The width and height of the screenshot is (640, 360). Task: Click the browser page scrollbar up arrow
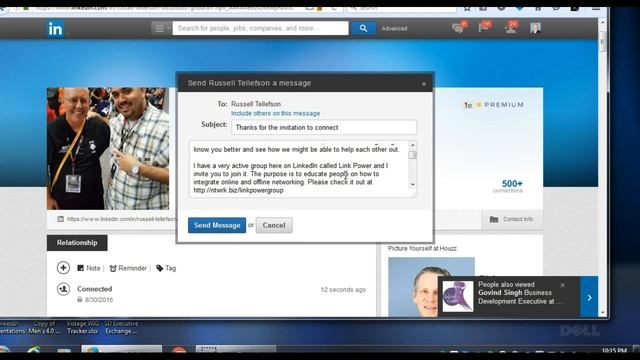(x=603, y=23)
